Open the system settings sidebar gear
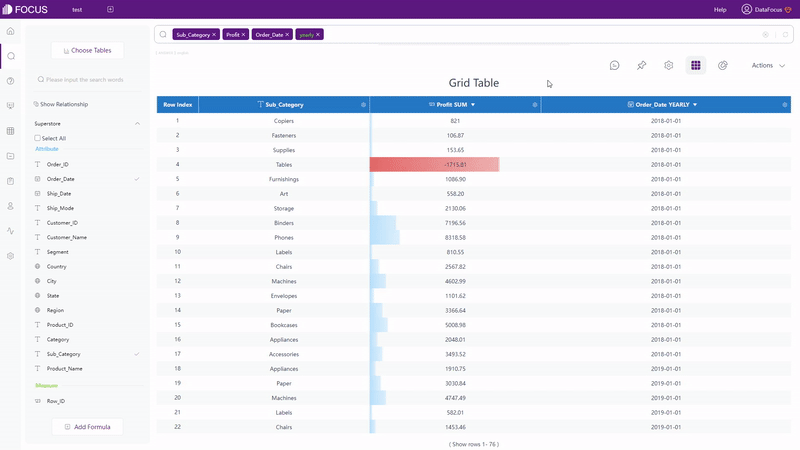This screenshot has height=450, width=800. point(10,256)
